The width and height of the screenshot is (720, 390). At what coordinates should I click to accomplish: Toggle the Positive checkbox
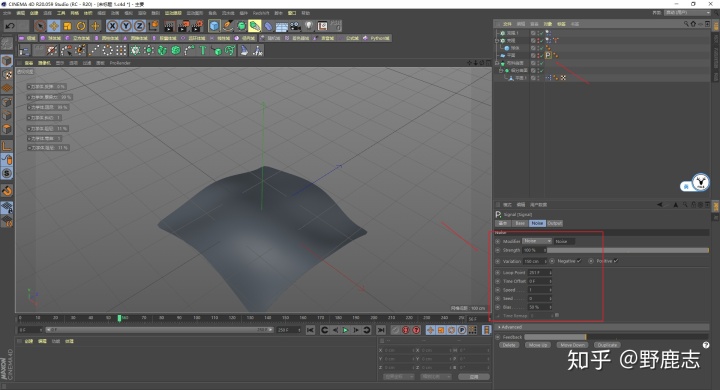click(x=616, y=261)
